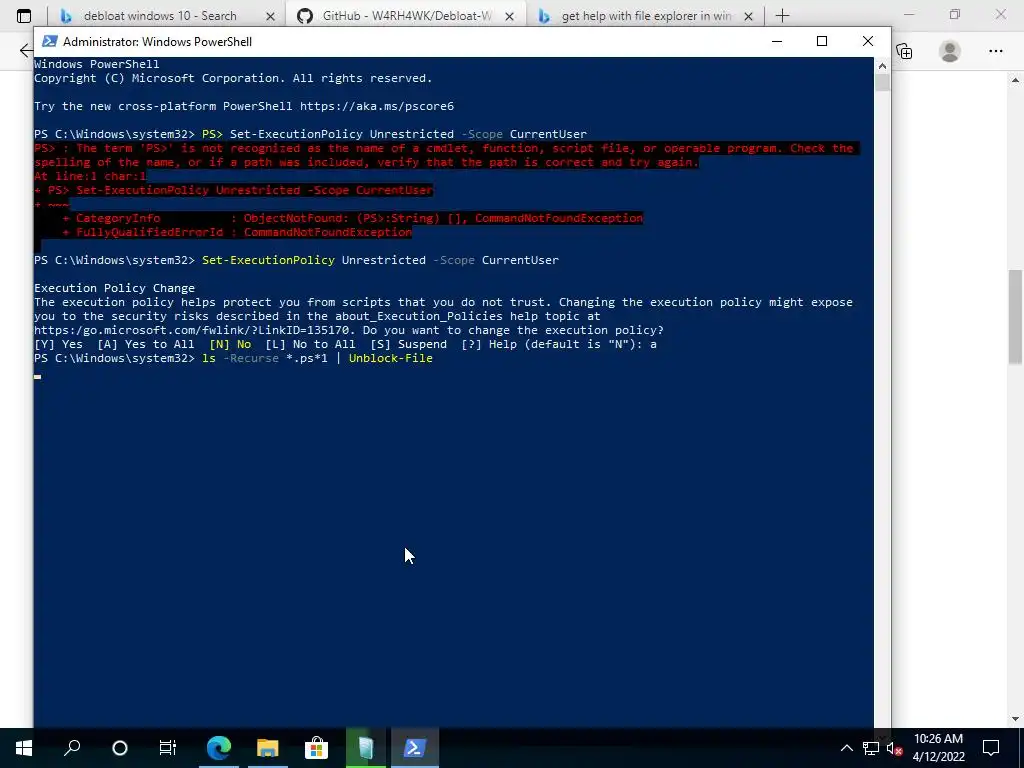Click the Edge page scrollbar thumb
Screen dimensions: 1024x768
click(x=1016, y=317)
